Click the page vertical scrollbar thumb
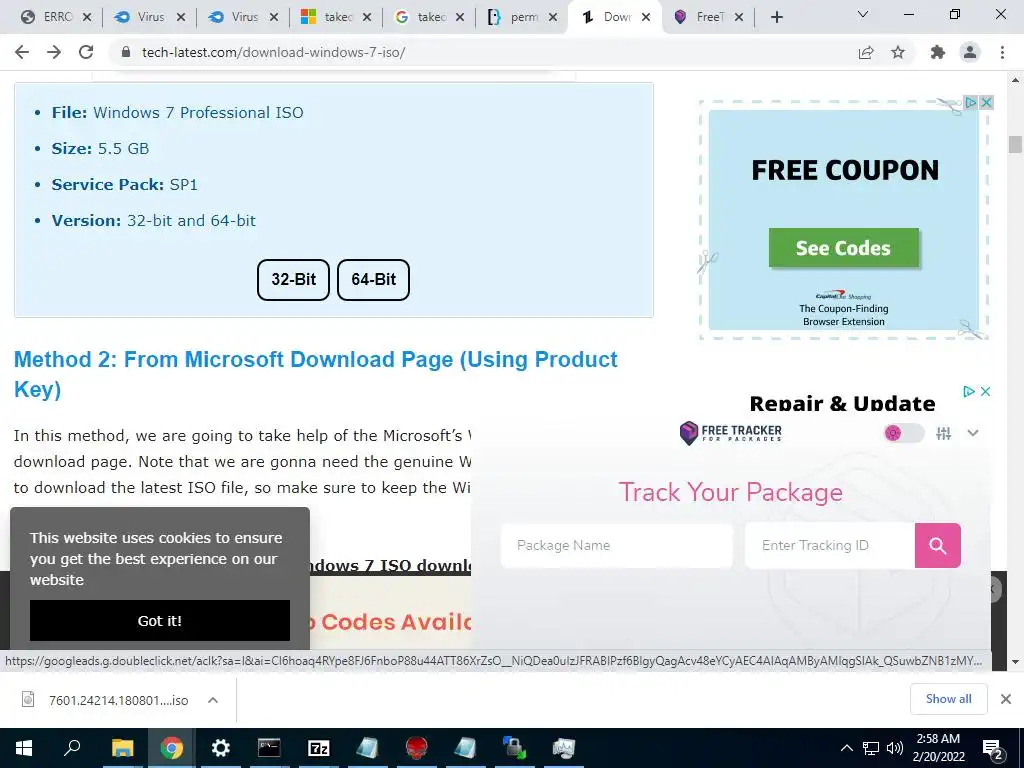The width and height of the screenshot is (1024, 768). 1014,144
